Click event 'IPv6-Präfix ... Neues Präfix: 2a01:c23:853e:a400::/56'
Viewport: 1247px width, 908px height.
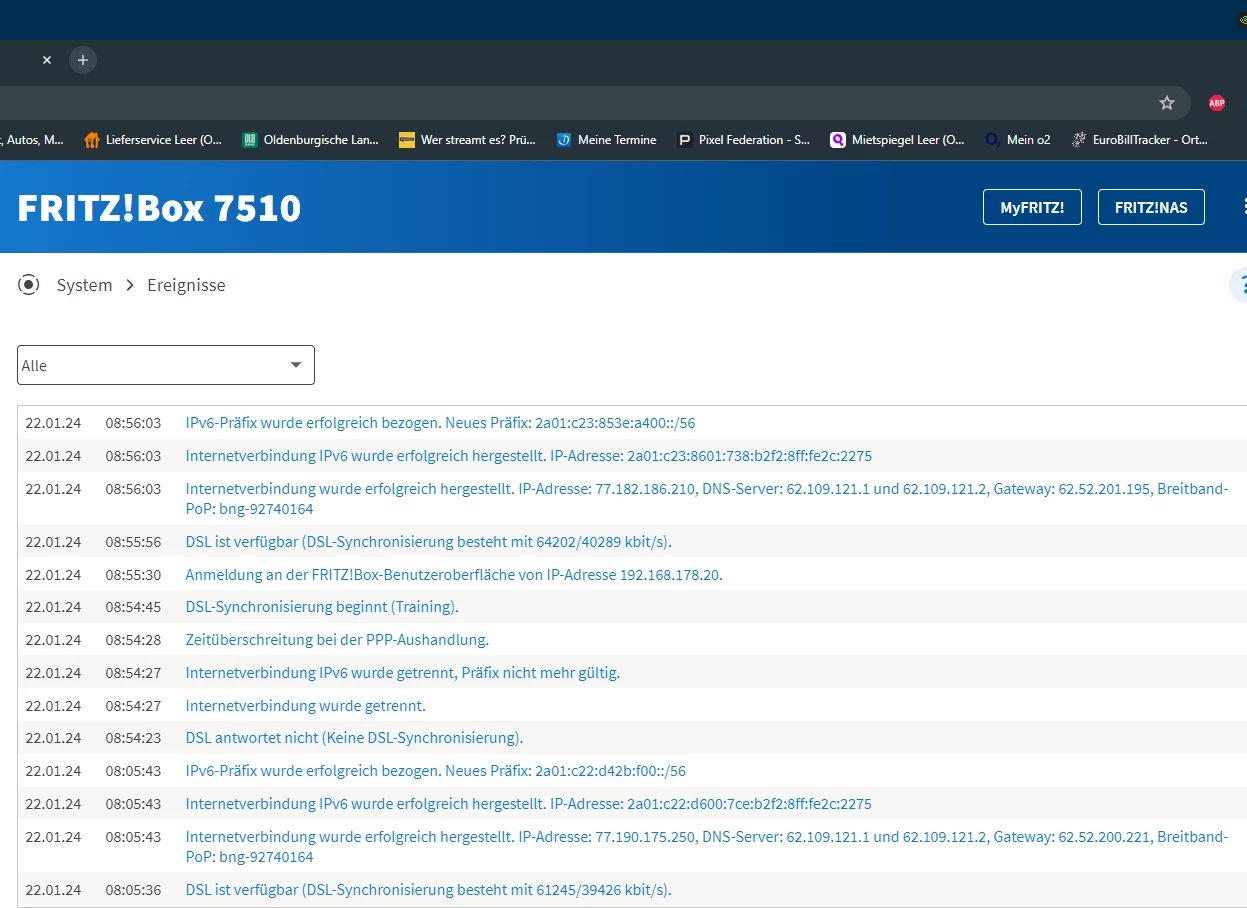click(440, 423)
